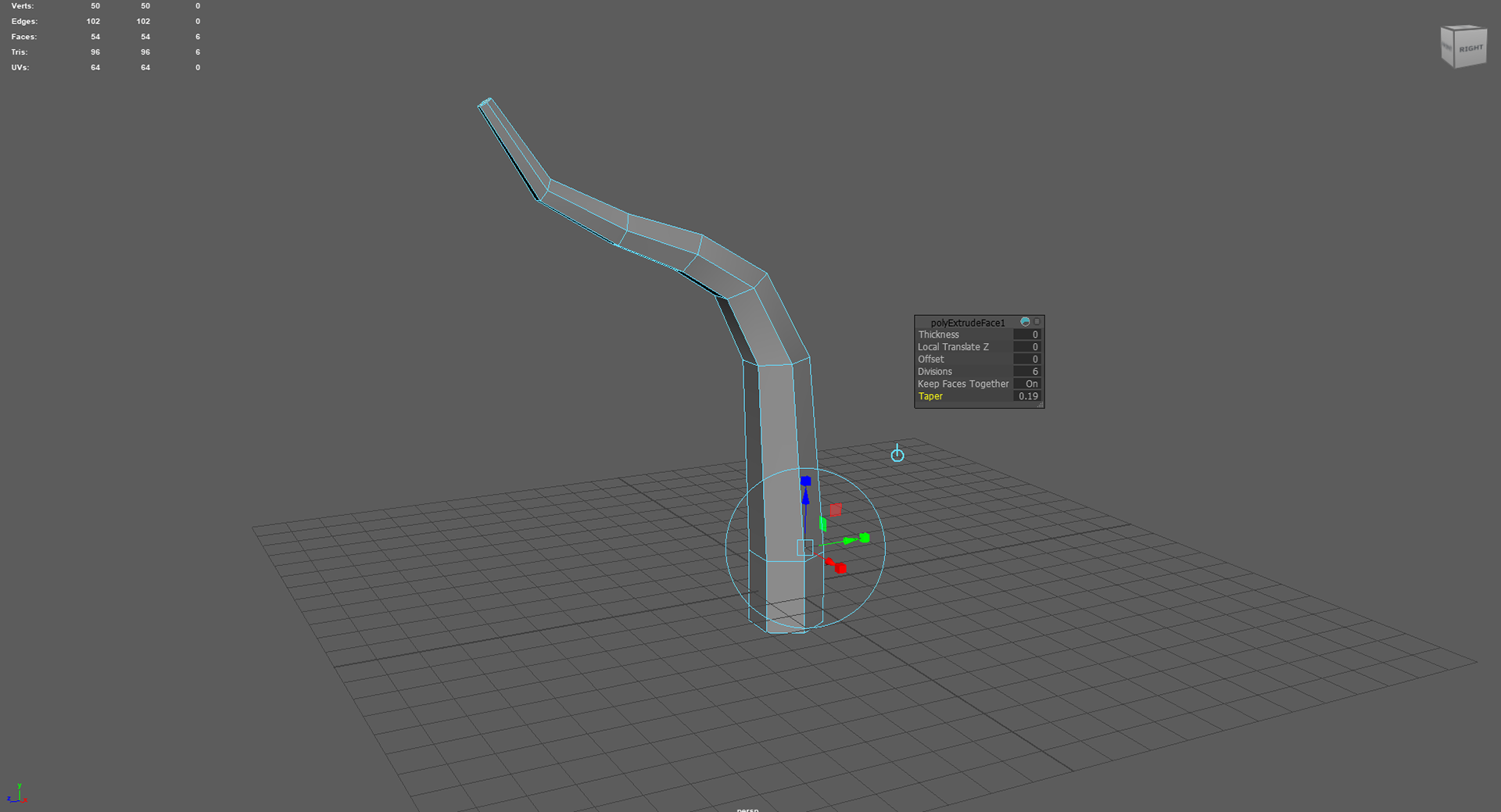Click the Local Translate Z value field

(x=1027, y=347)
